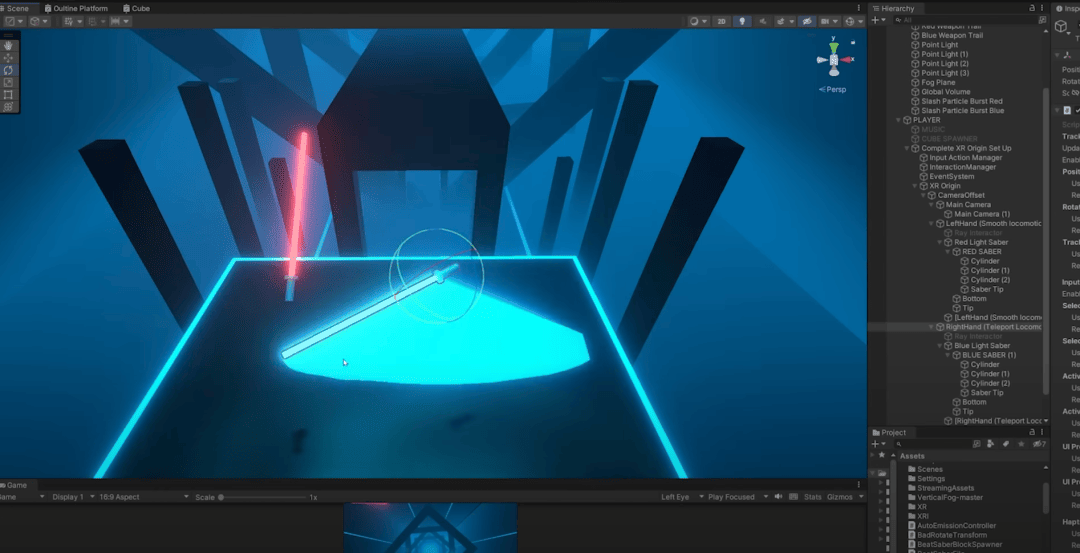Collapse Complete XR Origin Set Up

[x=908, y=148]
